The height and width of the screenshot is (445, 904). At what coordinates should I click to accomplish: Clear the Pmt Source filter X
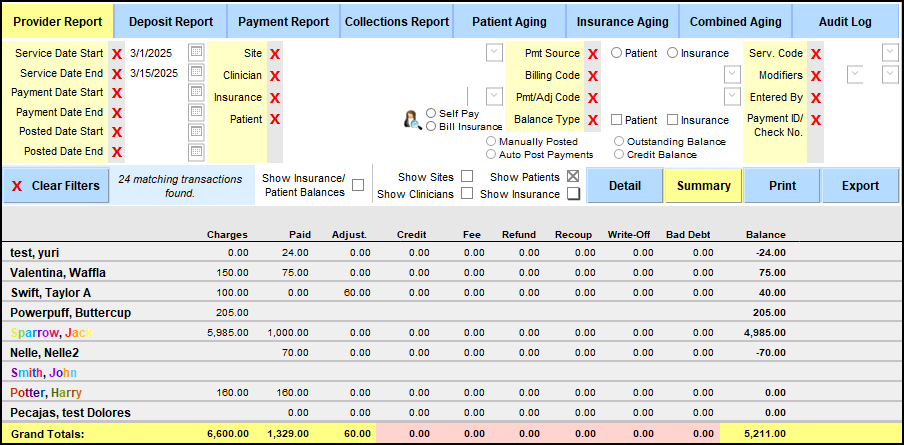(x=592, y=54)
